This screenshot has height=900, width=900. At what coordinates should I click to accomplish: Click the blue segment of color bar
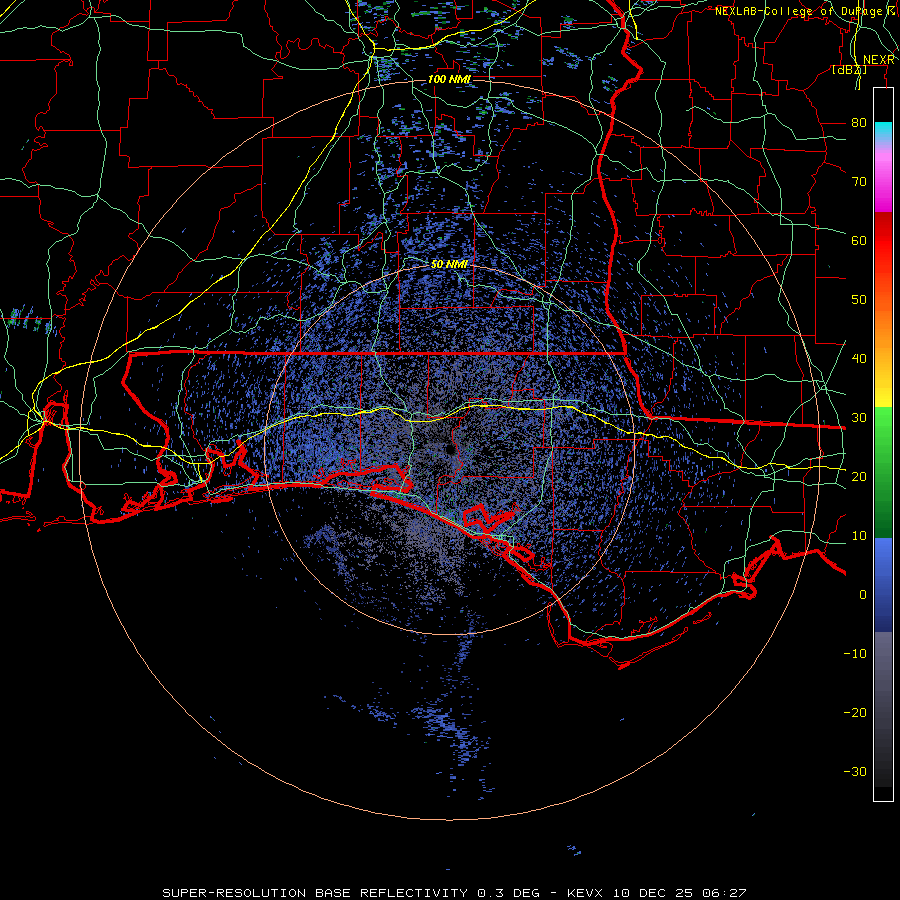tap(883, 583)
